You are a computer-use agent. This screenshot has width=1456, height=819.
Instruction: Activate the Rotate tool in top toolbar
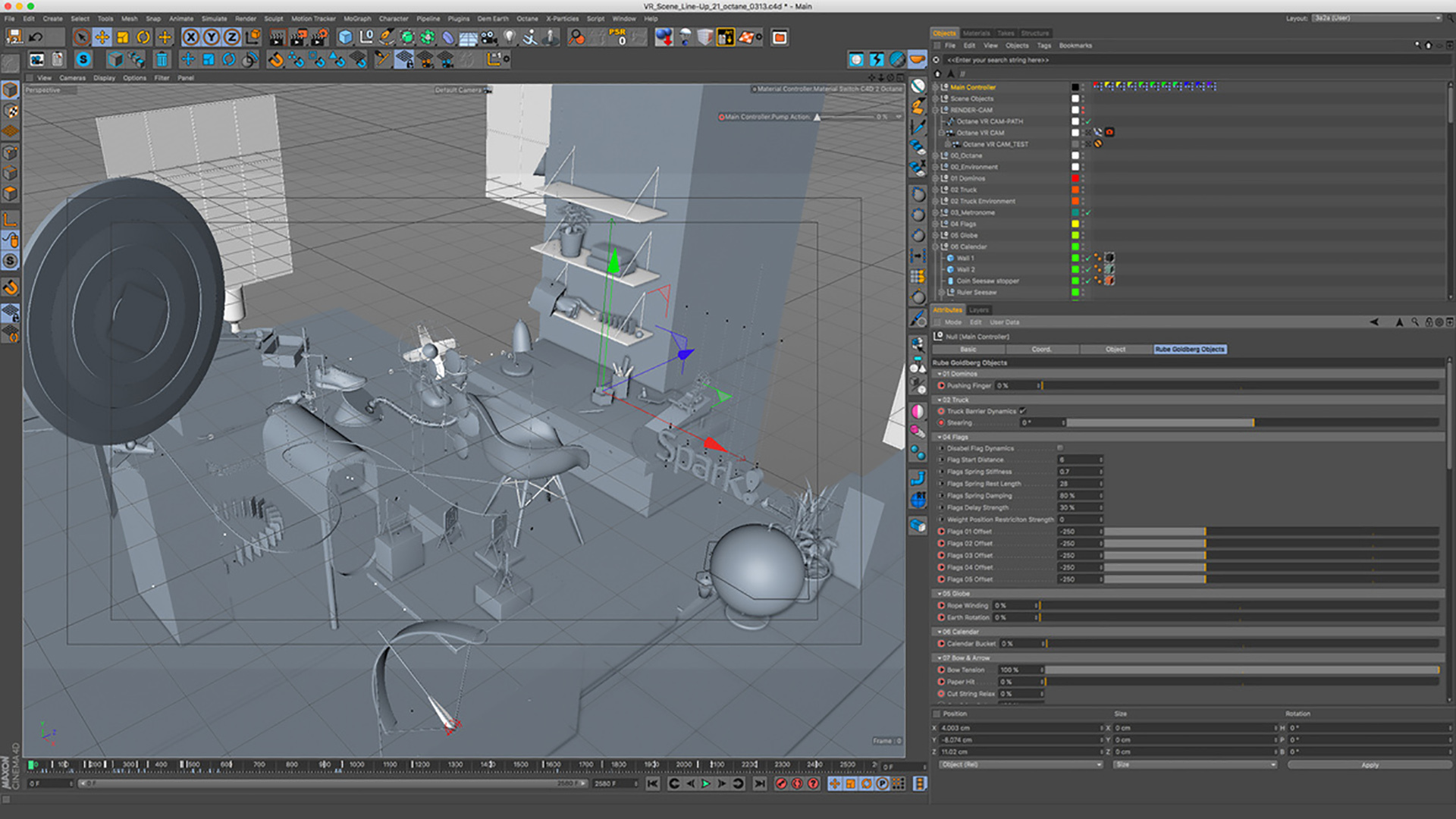143,37
